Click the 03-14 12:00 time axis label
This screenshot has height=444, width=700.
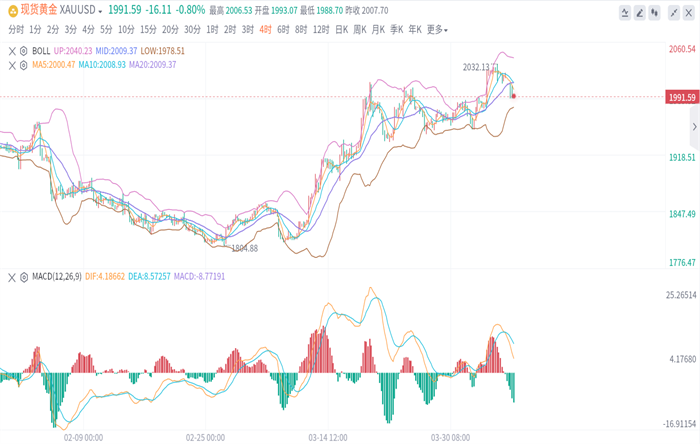(x=328, y=437)
